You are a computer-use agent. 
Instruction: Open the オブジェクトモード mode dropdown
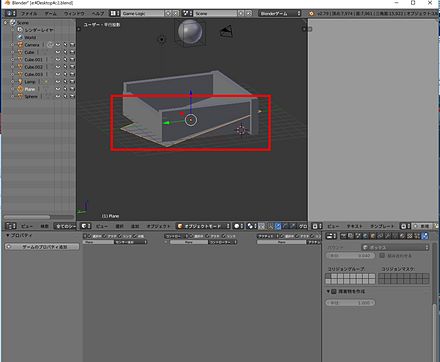pyautogui.click(x=203, y=226)
